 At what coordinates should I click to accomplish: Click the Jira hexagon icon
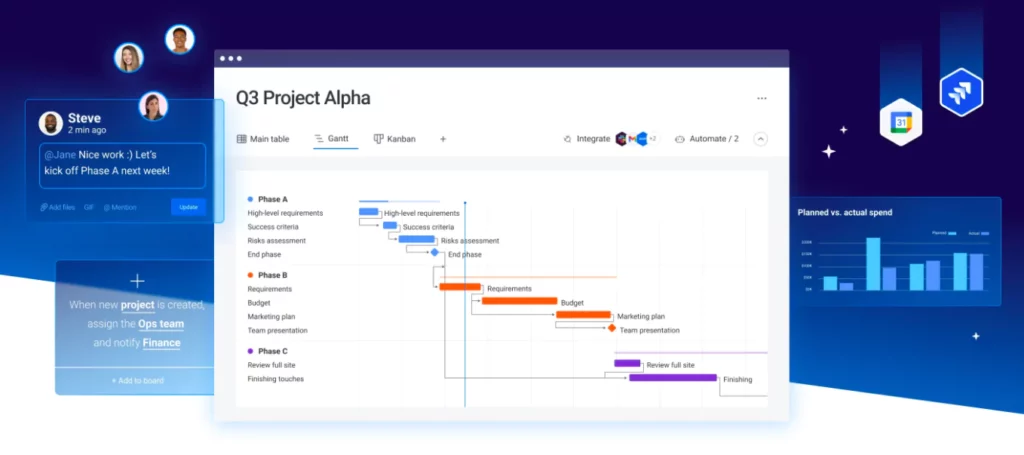pyautogui.click(x=961, y=93)
